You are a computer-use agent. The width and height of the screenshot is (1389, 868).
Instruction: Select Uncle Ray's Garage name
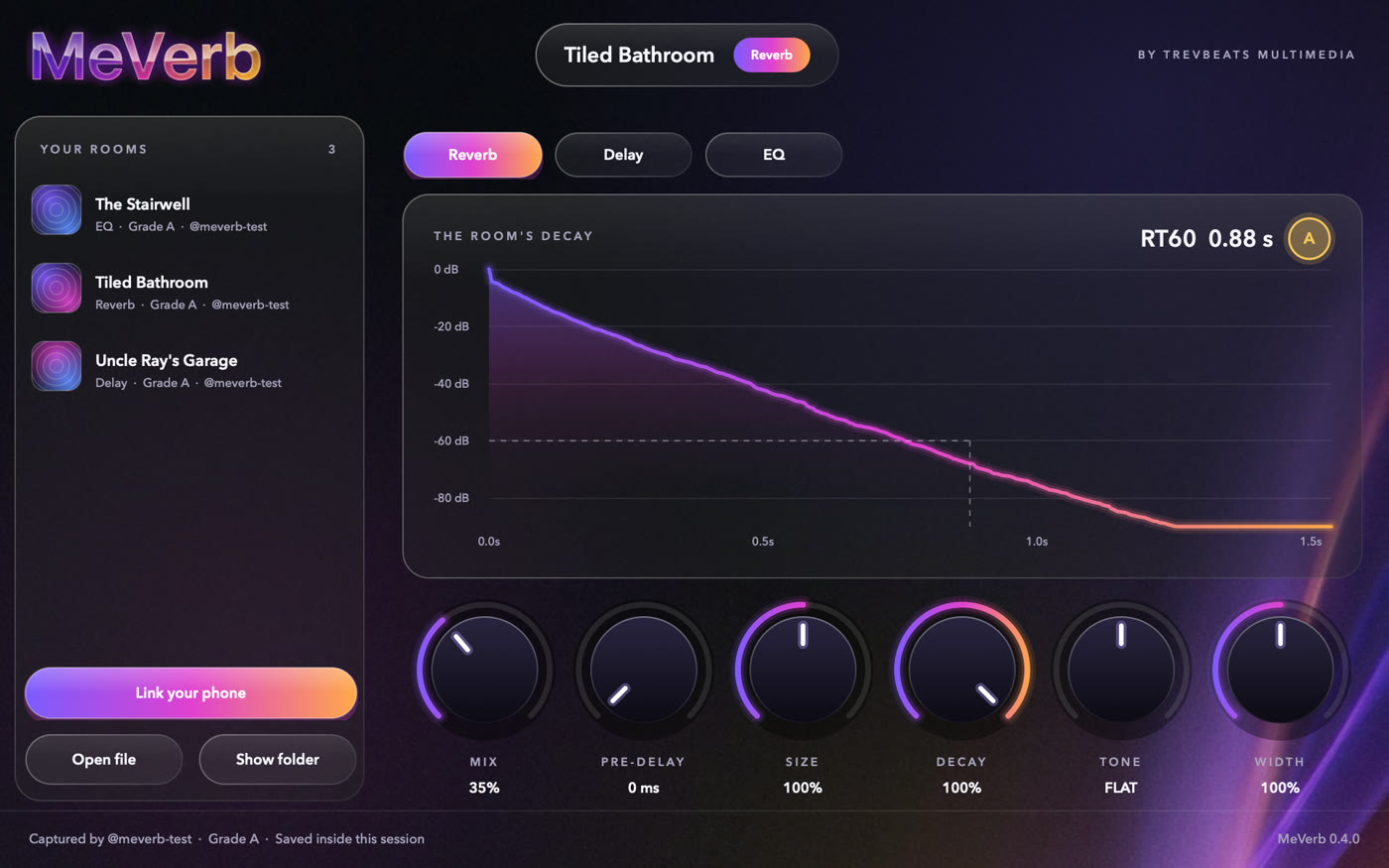(167, 360)
